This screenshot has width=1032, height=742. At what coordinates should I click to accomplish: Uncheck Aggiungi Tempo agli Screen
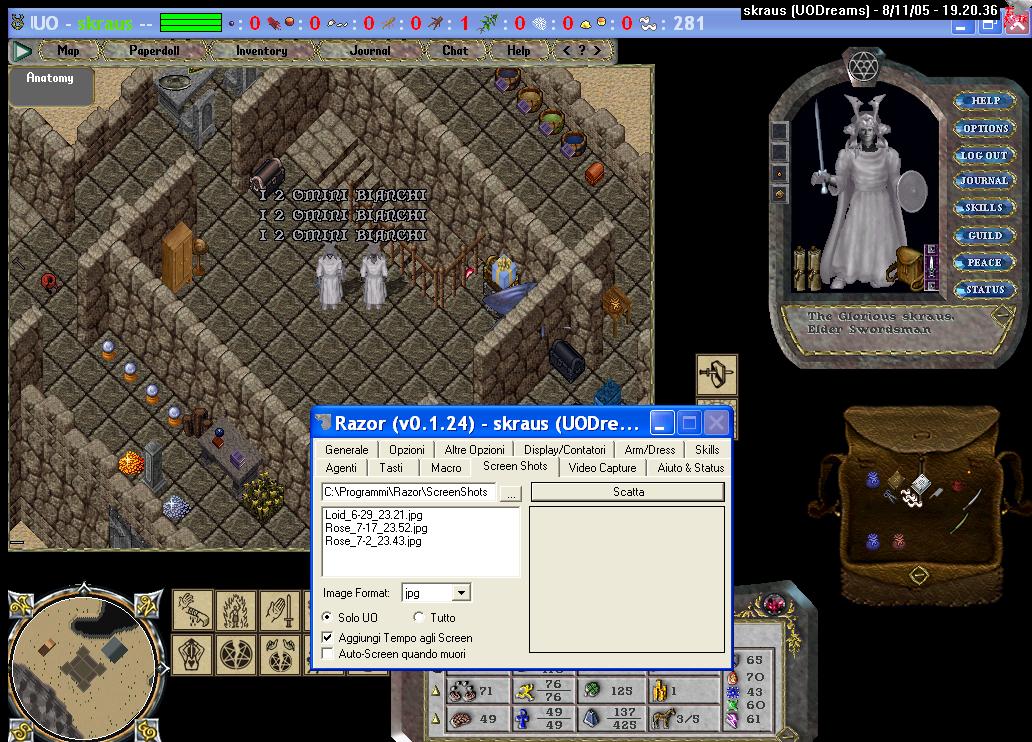(327, 637)
